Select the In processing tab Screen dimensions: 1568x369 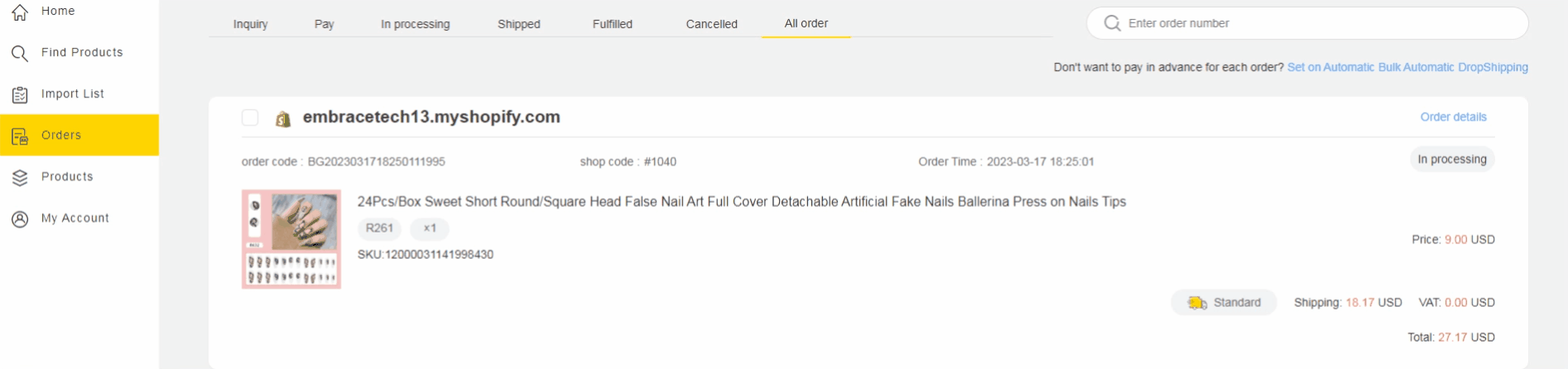tap(415, 24)
